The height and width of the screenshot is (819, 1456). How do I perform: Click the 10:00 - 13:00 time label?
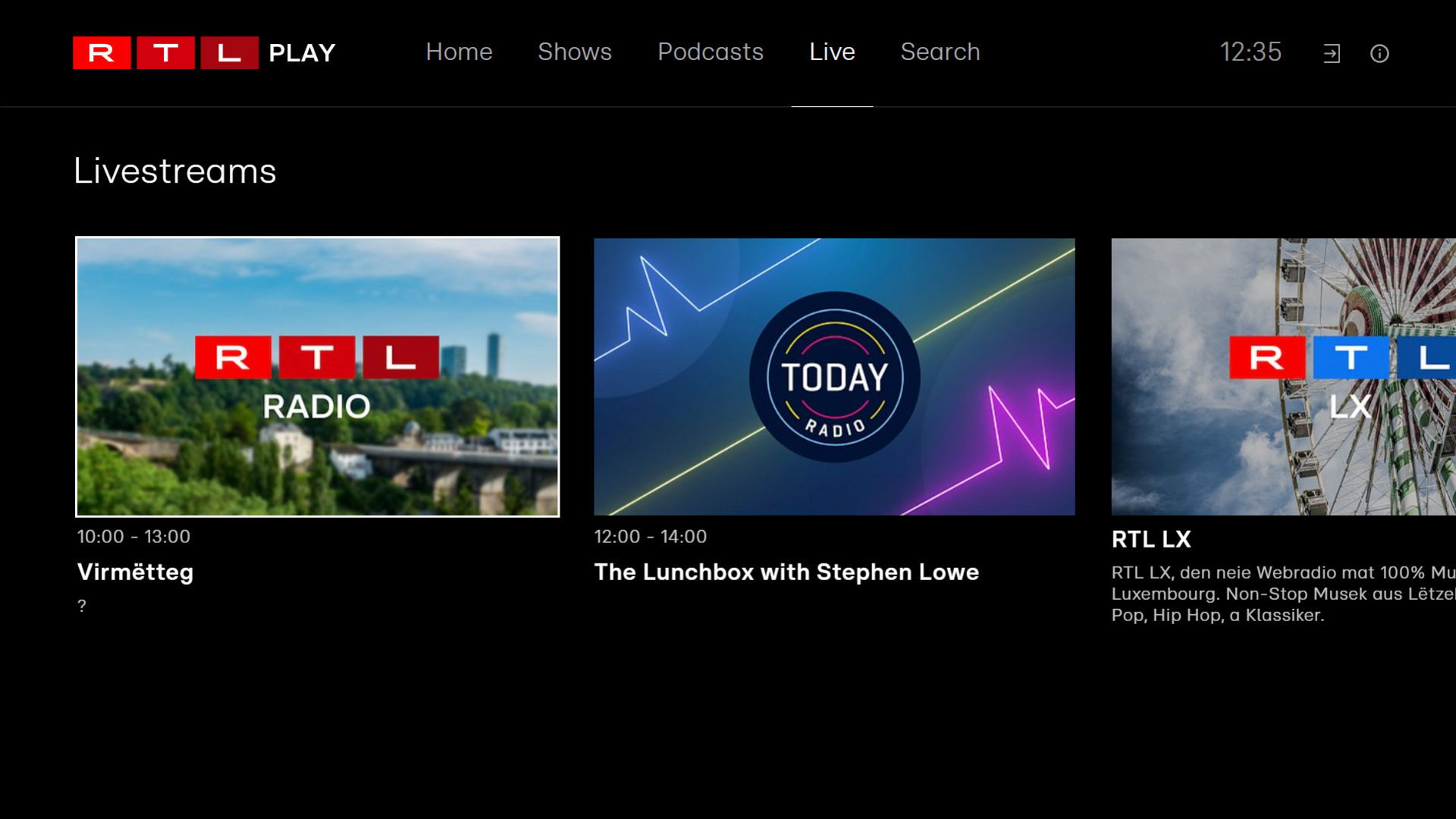click(x=133, y=537)
